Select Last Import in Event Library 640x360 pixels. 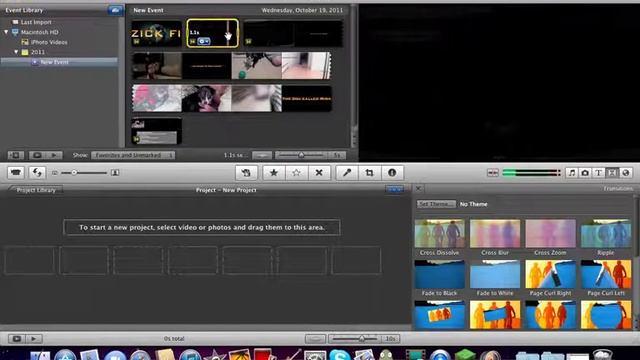[36, 22]
